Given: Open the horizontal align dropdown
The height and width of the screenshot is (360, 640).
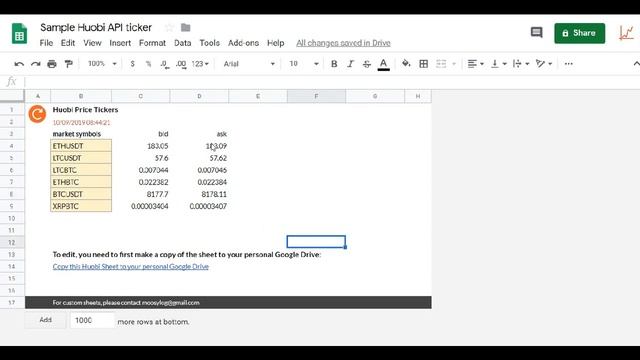Looking at the screenshot, I should coord(476,64).
